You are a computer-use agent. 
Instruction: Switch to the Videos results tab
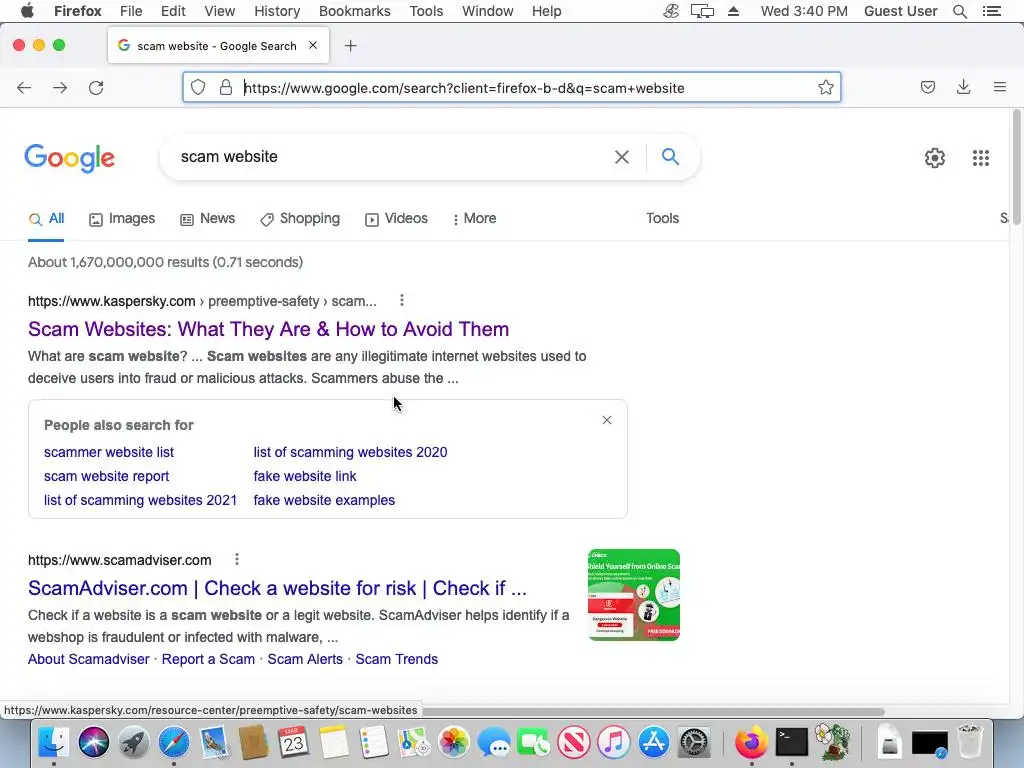point(396,219)
